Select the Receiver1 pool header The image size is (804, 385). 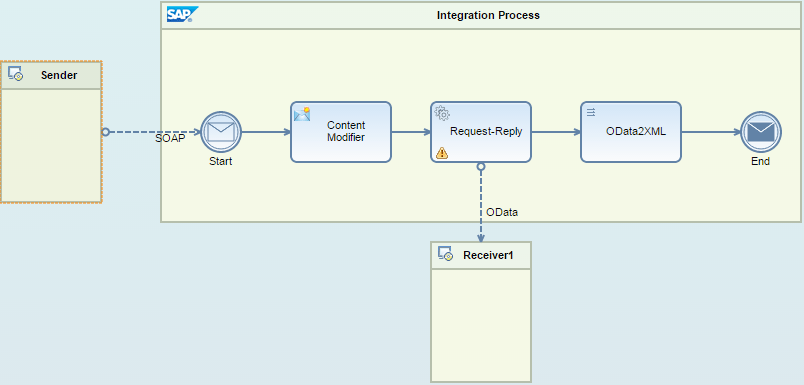click(480, 255)
